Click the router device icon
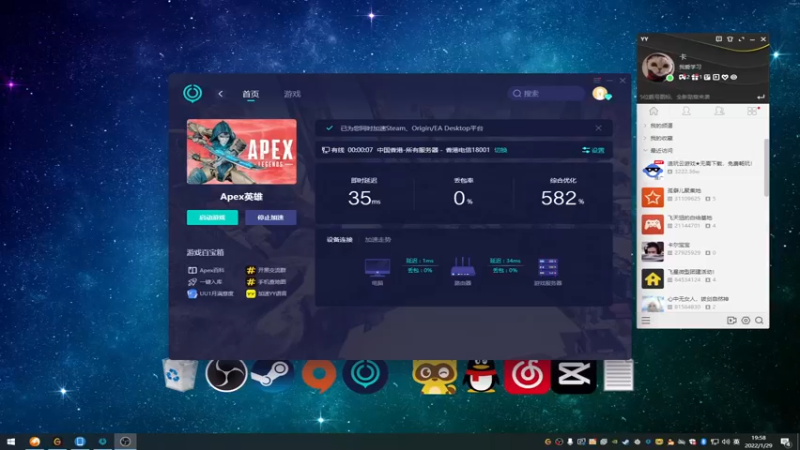Screen dimensions: 800x450 coord(463,267)
